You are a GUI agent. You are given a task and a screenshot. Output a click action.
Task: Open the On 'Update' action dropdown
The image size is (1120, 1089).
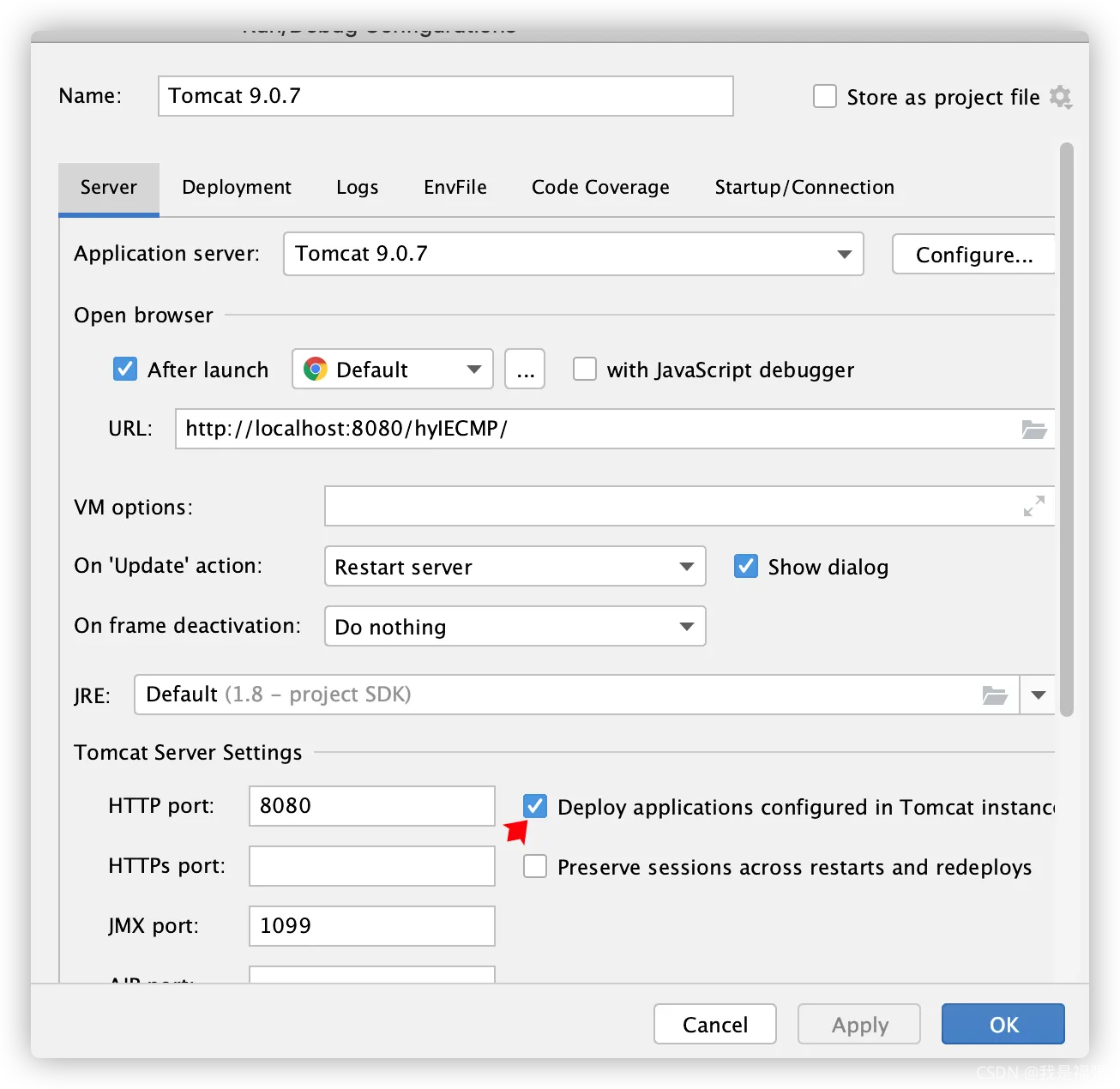(x=515, y=566)
